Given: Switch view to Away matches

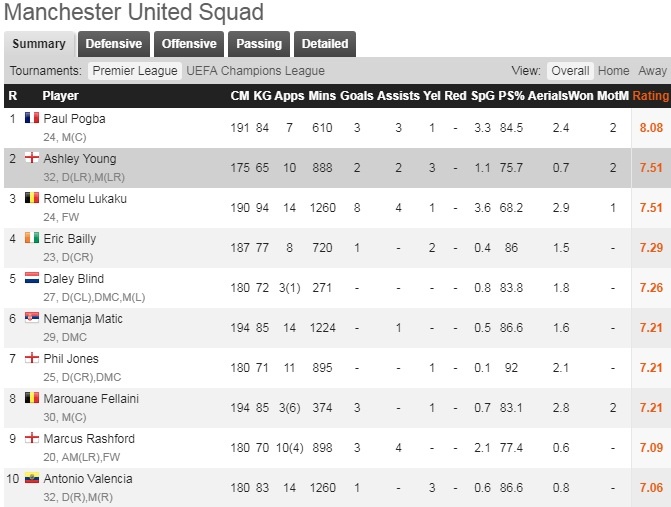Looking at the screenshot, I should (652, 71).
